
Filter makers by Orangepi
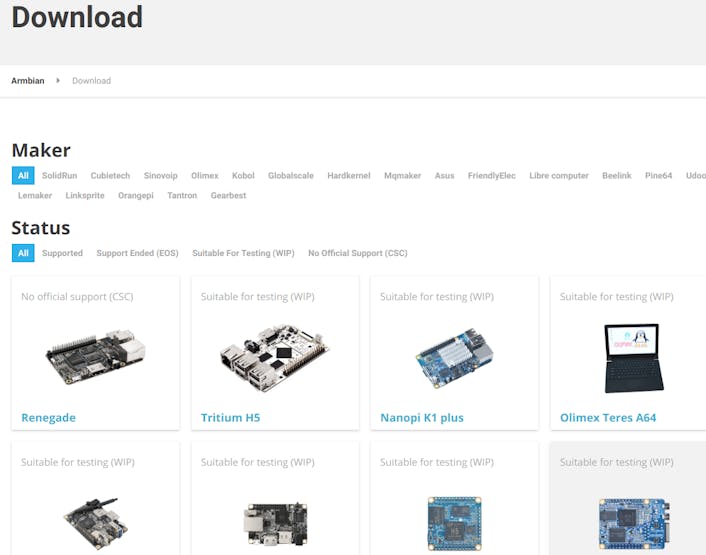pyautogui.click(x=136, y=195)
